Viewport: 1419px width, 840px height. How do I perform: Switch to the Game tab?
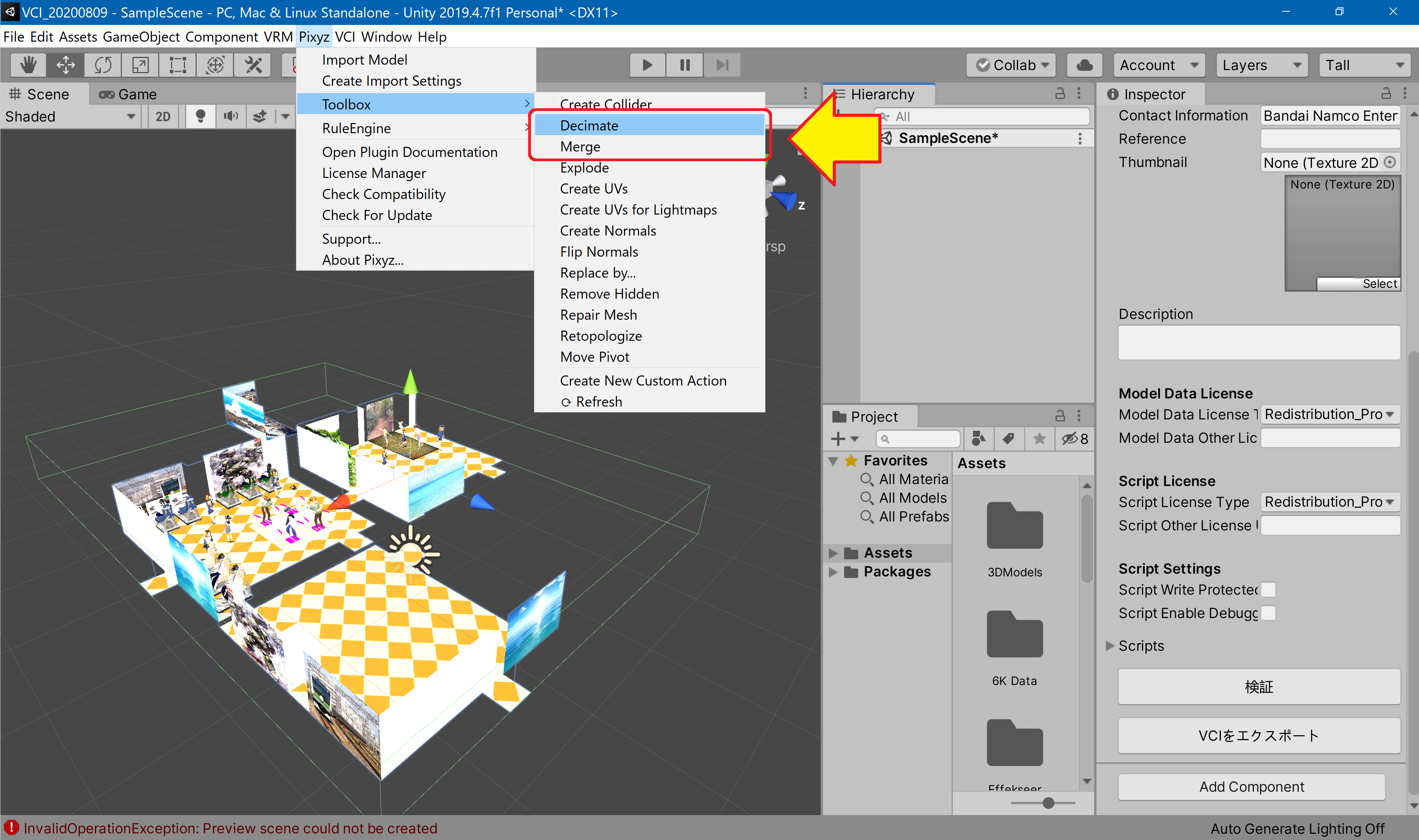tap(128, 94)
